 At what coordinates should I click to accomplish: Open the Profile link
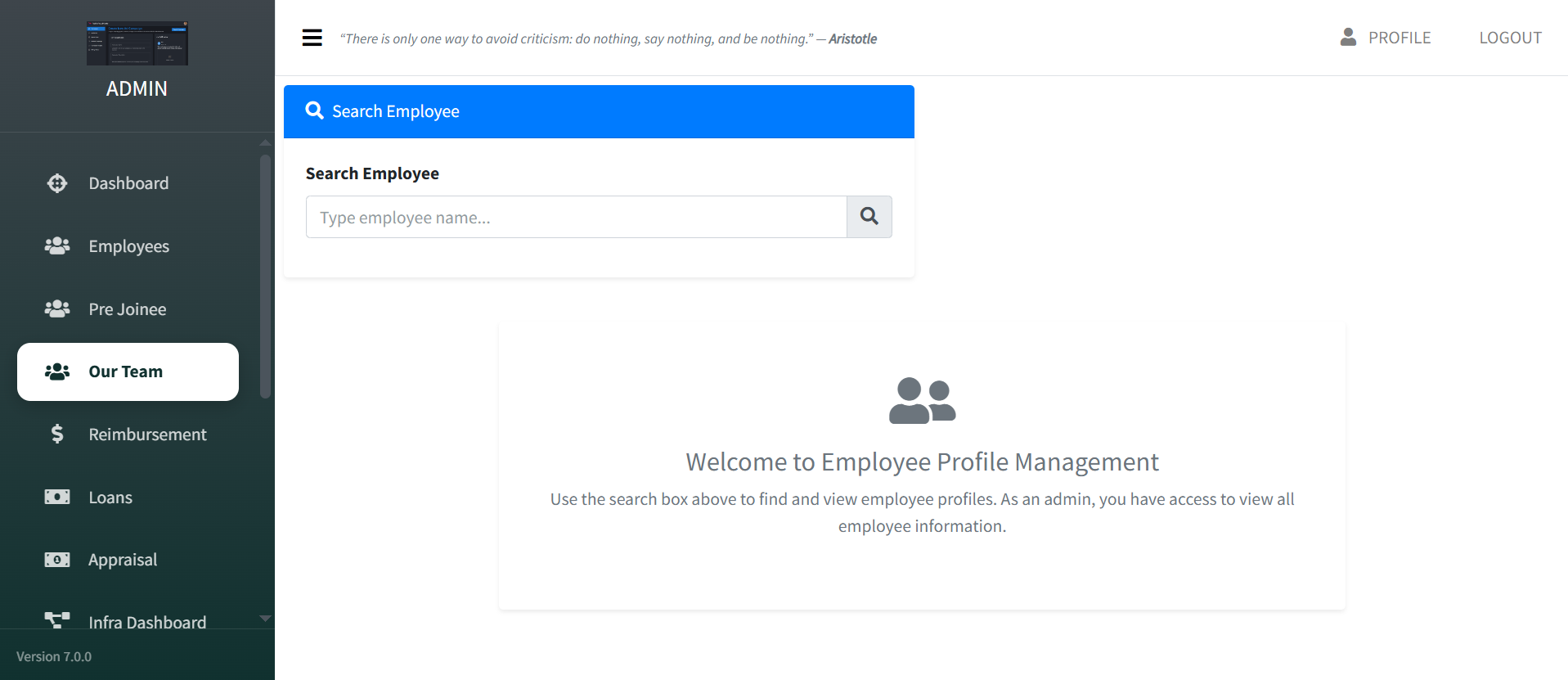coord(1399,38)
